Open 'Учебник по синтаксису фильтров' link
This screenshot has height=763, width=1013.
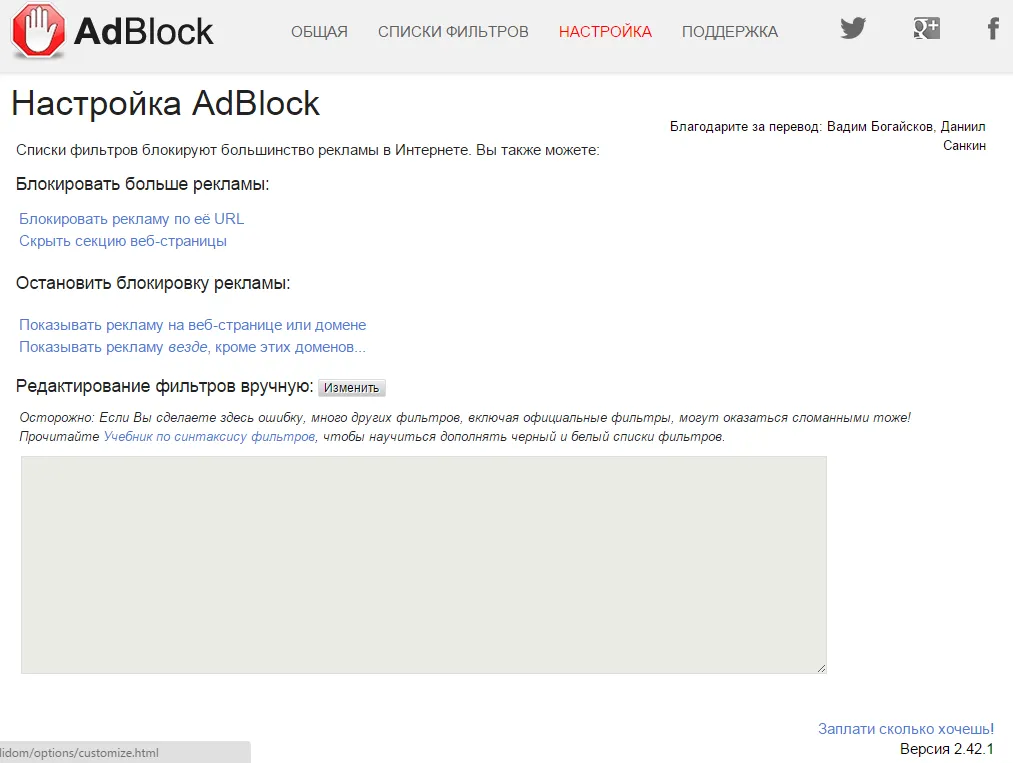click(x=209, y=437)
